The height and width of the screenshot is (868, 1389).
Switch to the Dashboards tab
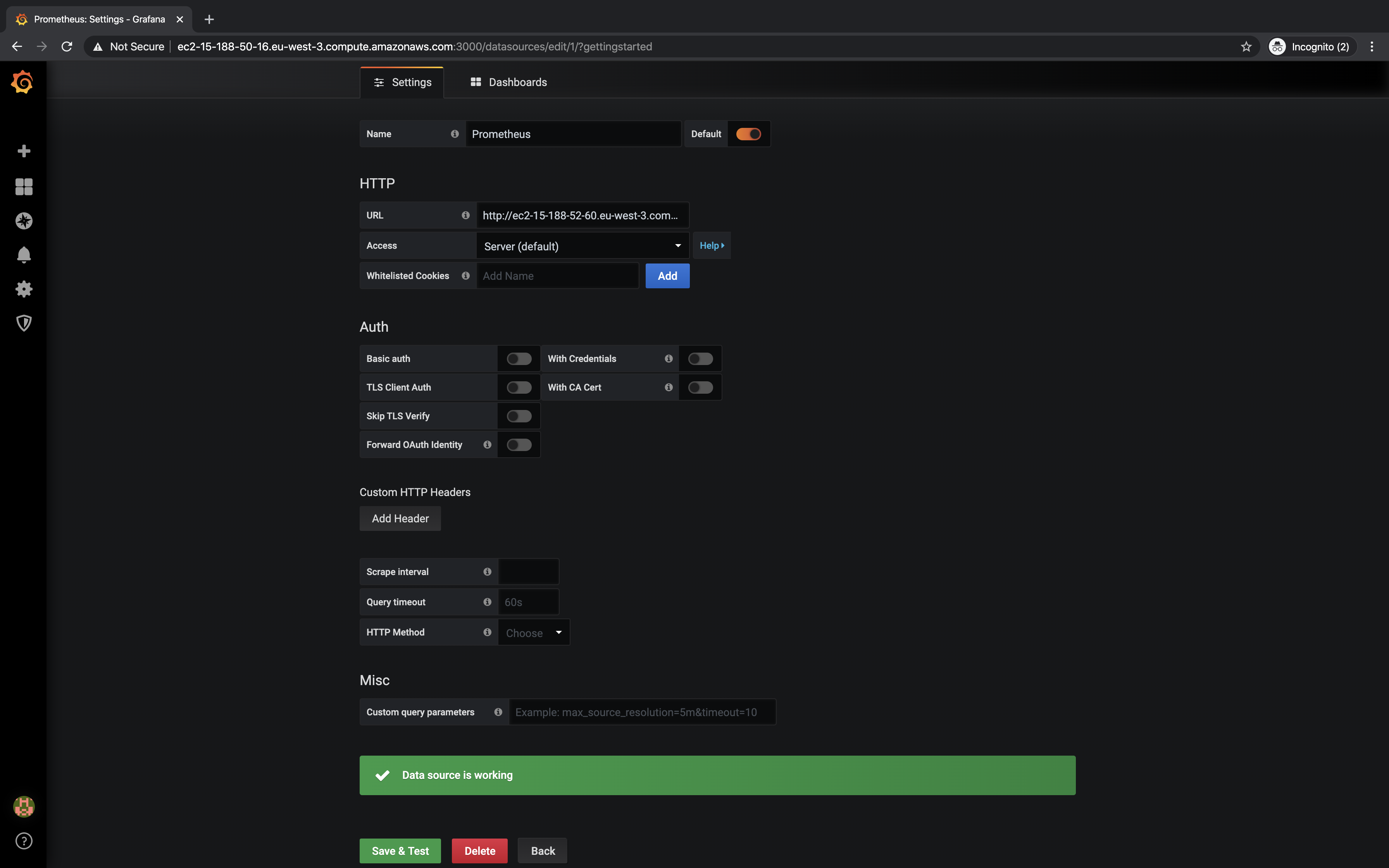click(x=508, y=81)
